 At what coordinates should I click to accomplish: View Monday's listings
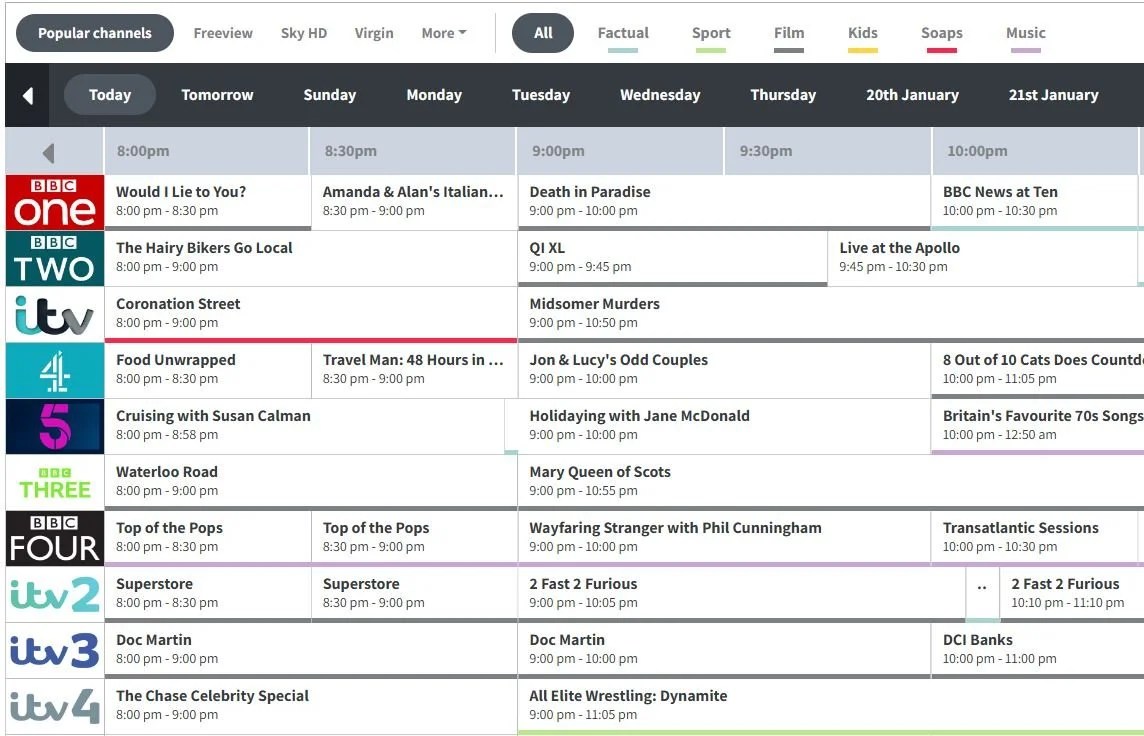[433, 95]
